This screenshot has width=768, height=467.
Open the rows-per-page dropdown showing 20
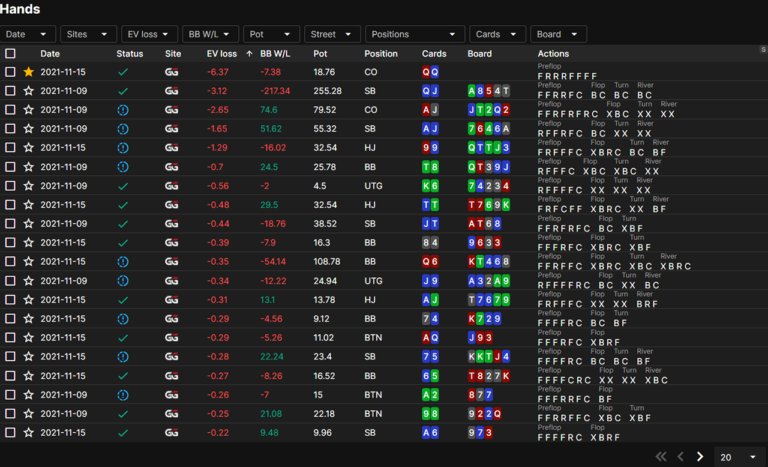pos(739,457)
